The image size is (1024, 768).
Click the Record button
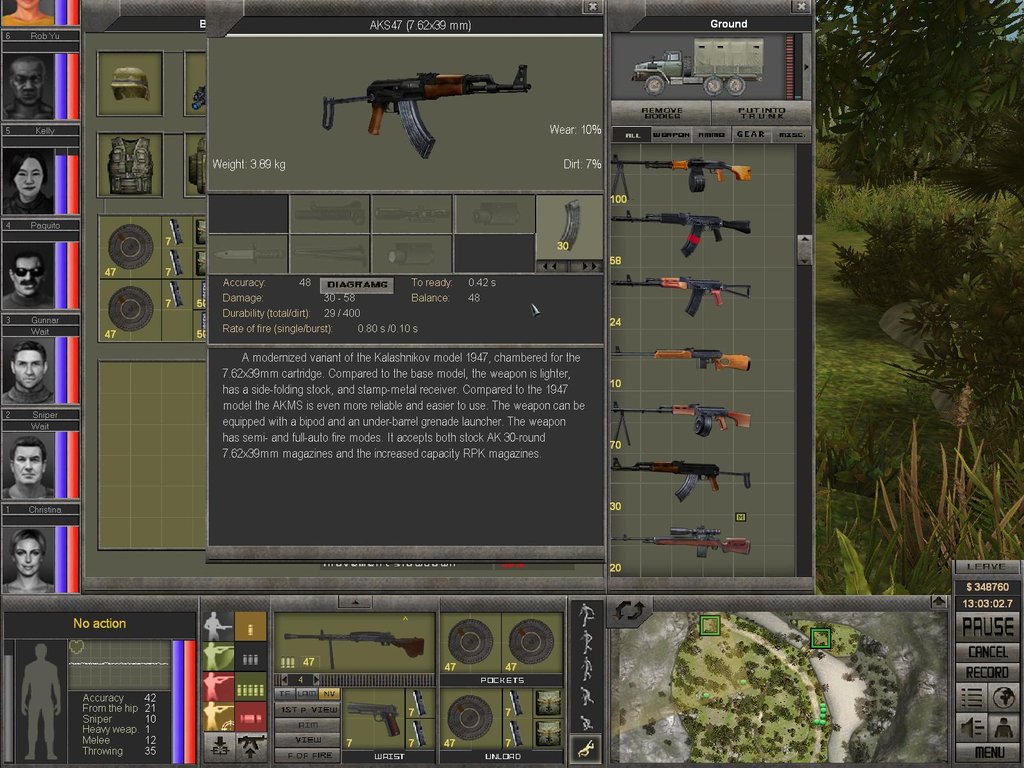click(987, 672)
